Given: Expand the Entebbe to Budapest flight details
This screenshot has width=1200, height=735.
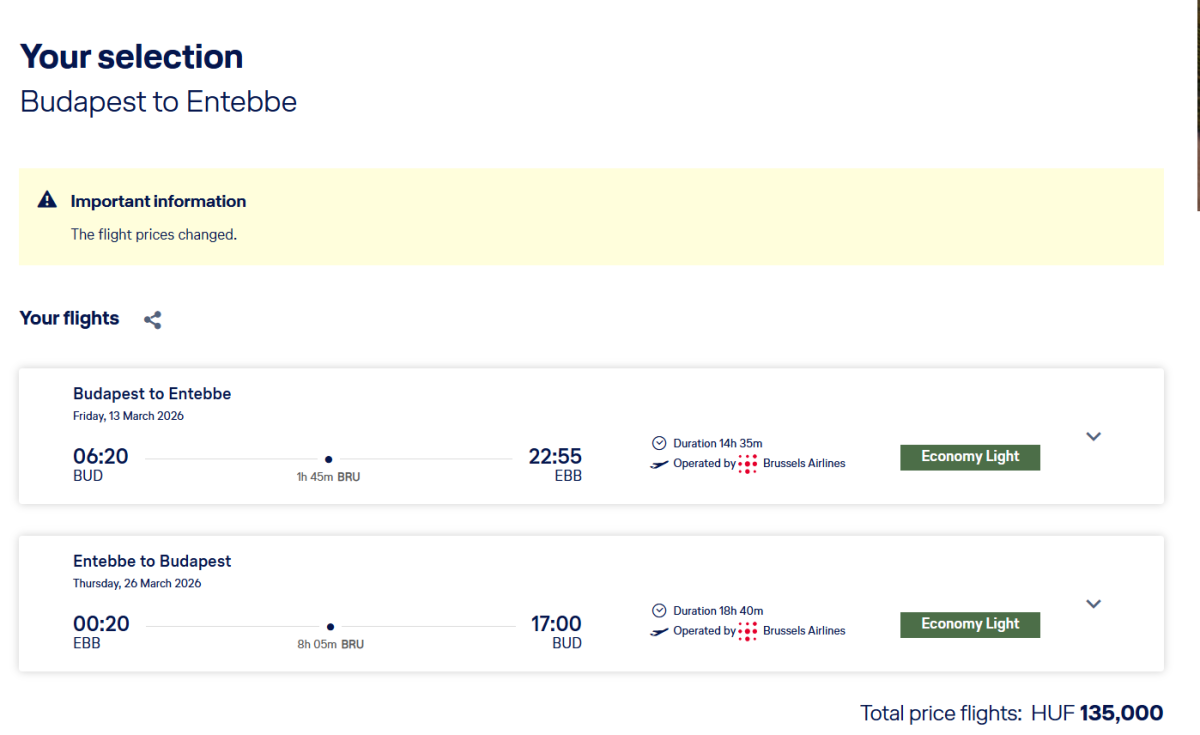Looking at the screenshot, I should pos(1093,603).
